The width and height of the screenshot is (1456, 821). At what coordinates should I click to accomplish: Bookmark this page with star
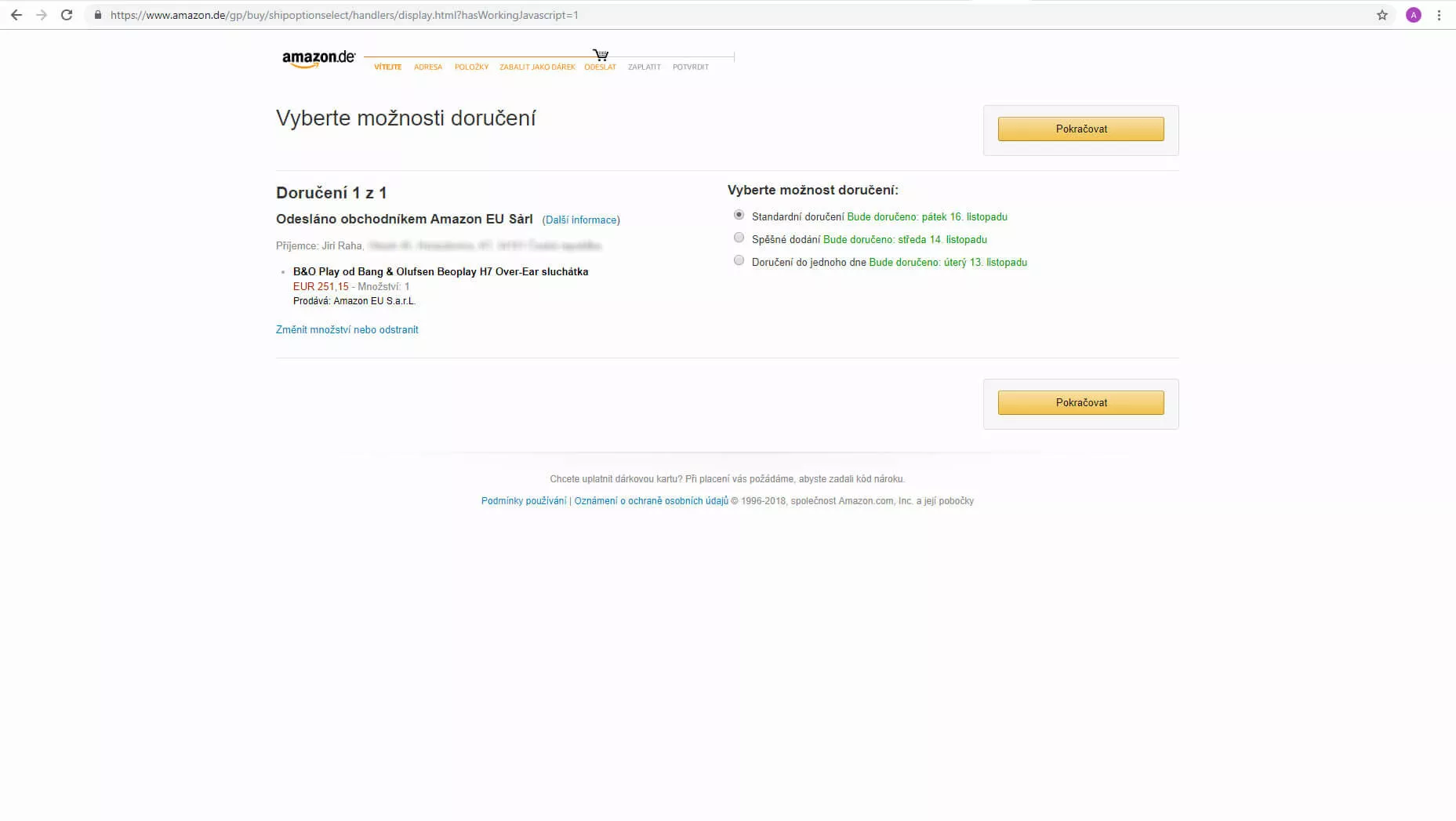1382,15
